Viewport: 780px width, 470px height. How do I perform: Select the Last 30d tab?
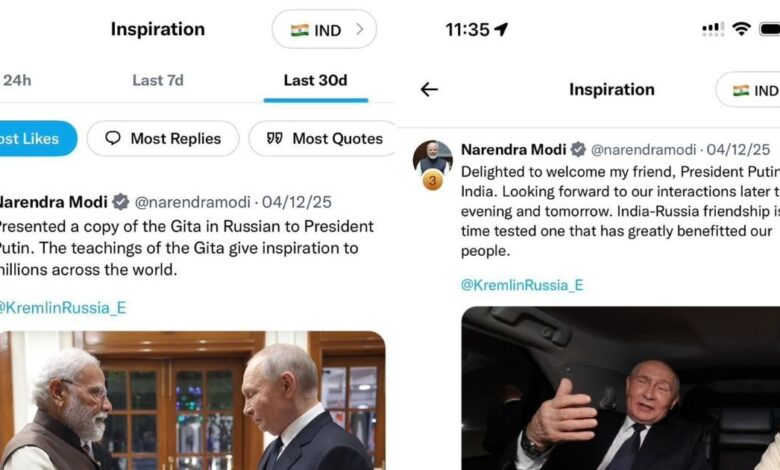tap(315, 80)
